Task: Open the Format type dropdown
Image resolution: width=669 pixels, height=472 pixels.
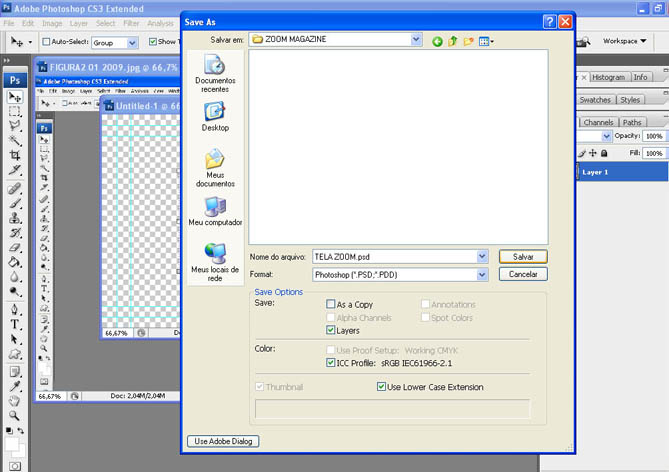Action: click(481, 274)
